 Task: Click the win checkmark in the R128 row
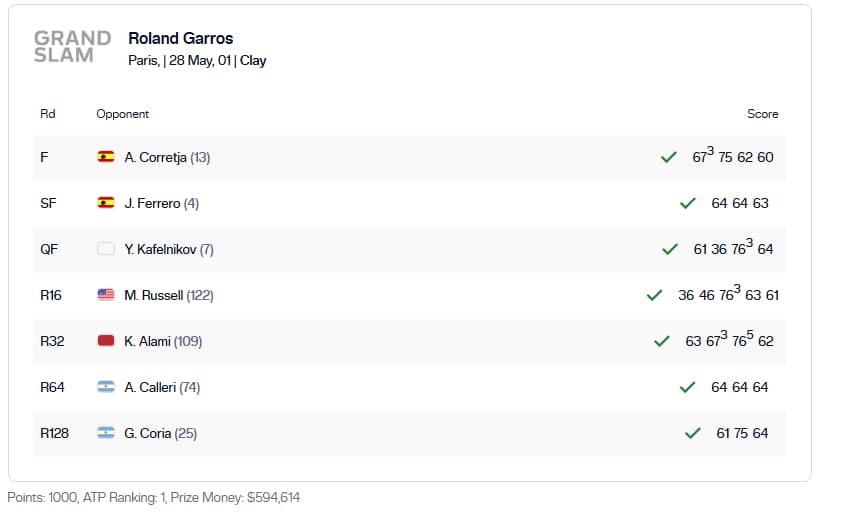[692, 433]
